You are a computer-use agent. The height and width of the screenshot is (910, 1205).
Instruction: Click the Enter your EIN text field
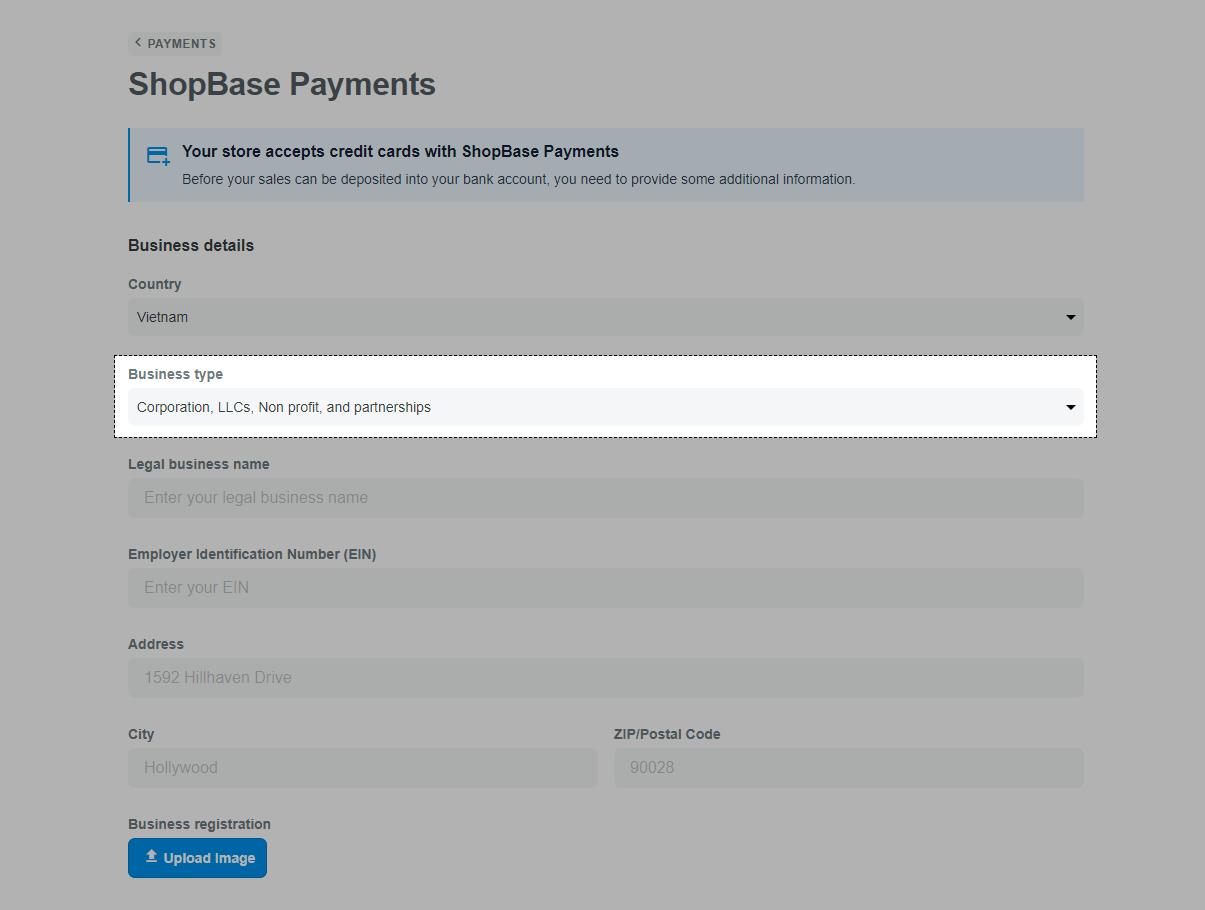(x=605, y=588)
